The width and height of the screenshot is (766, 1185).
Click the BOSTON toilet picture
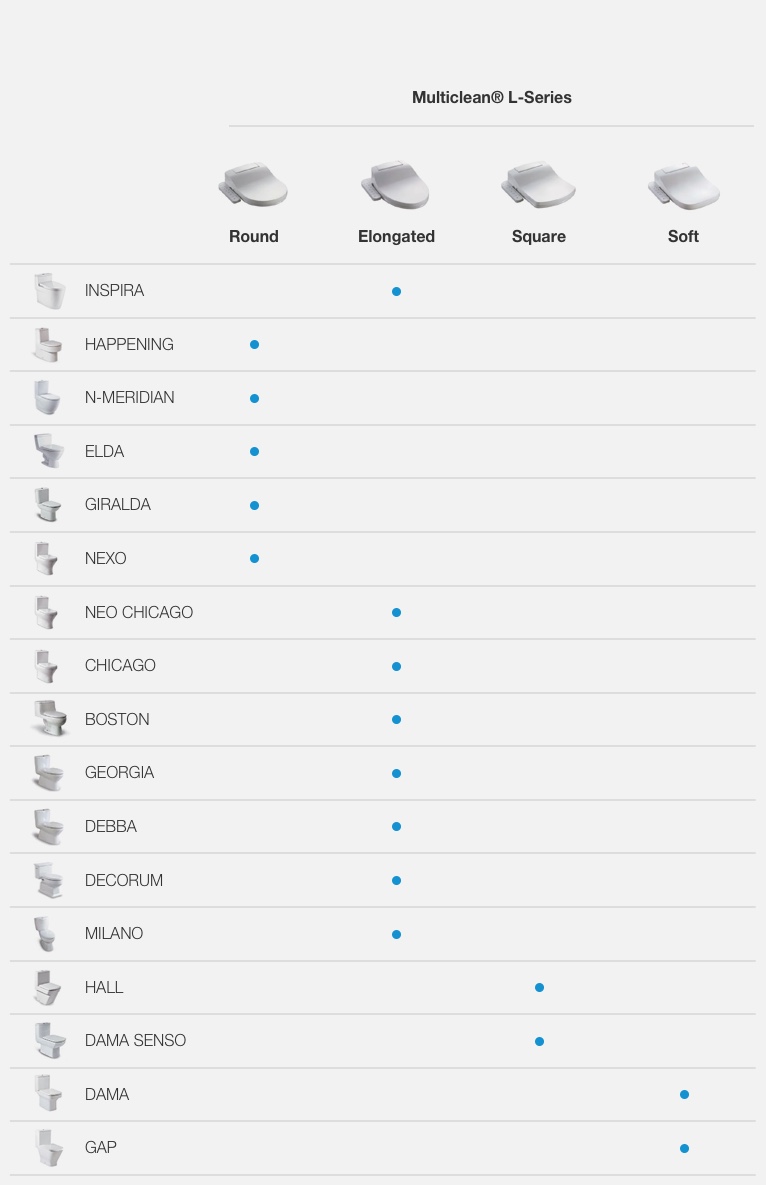(x=50, y=719)
